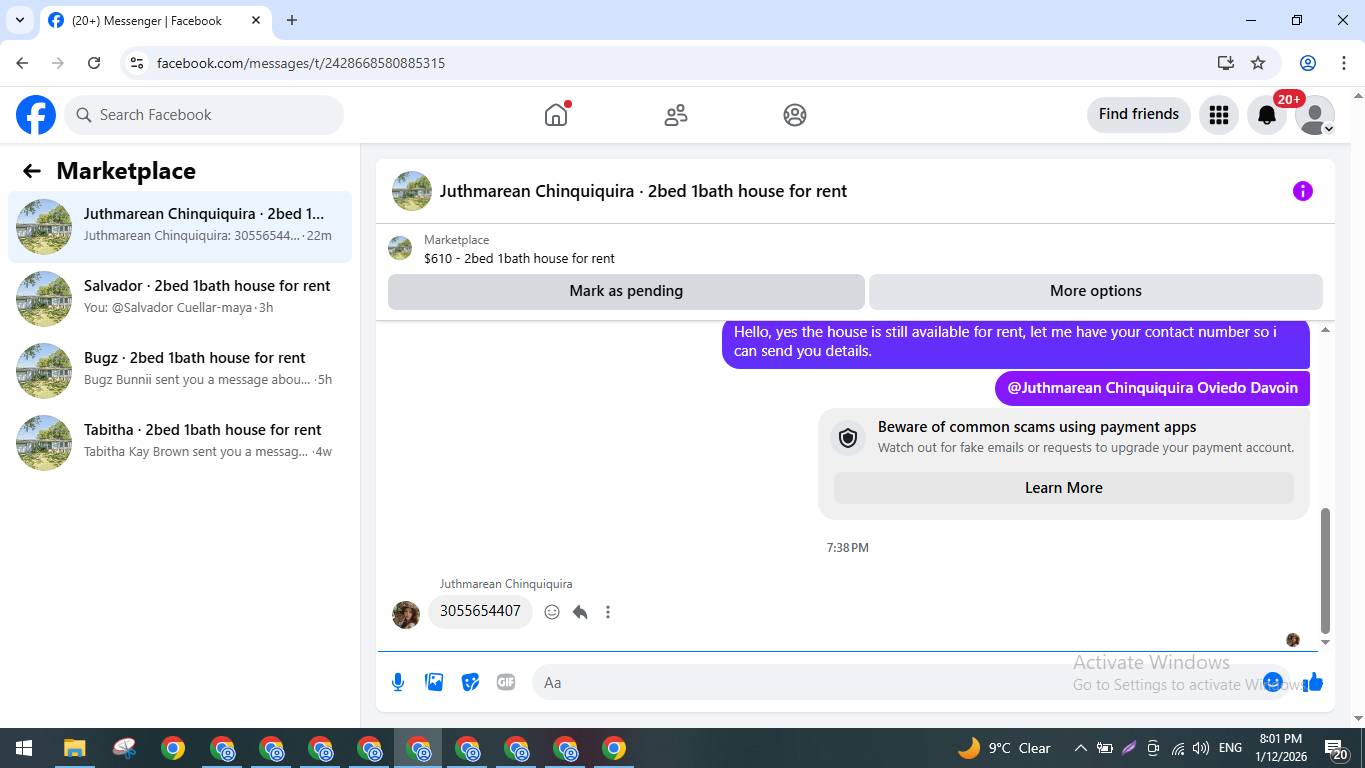Go back in the browser
The image size is (1365, 768).
click(22, 63)
